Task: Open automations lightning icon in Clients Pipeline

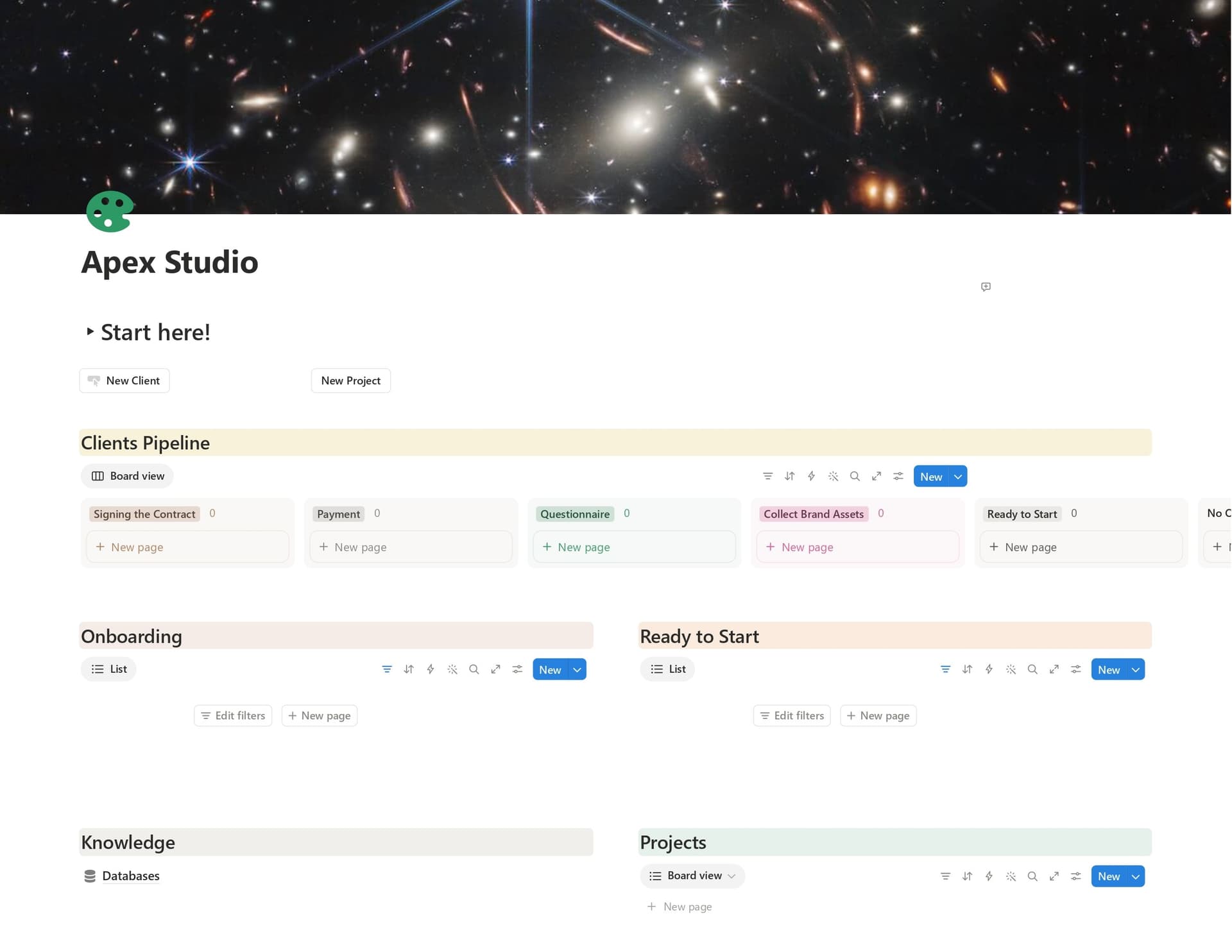Action: coord(811,476)
